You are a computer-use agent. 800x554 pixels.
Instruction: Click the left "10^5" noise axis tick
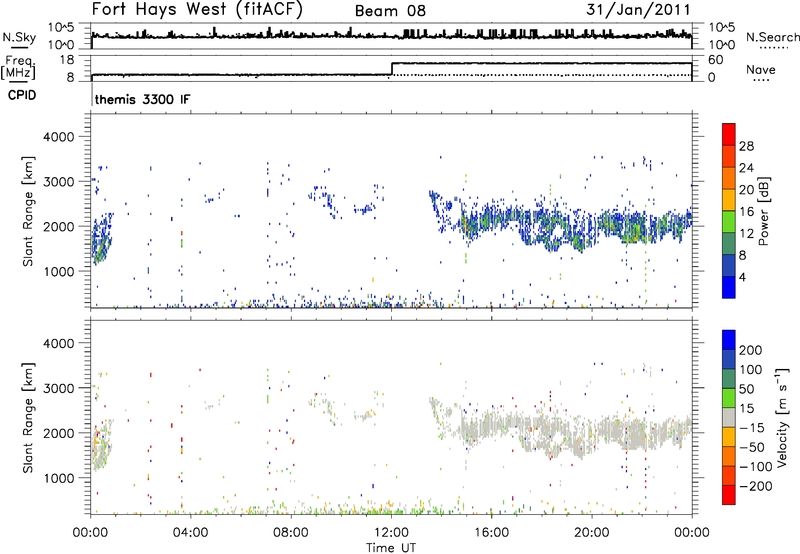tap(61, 28)
